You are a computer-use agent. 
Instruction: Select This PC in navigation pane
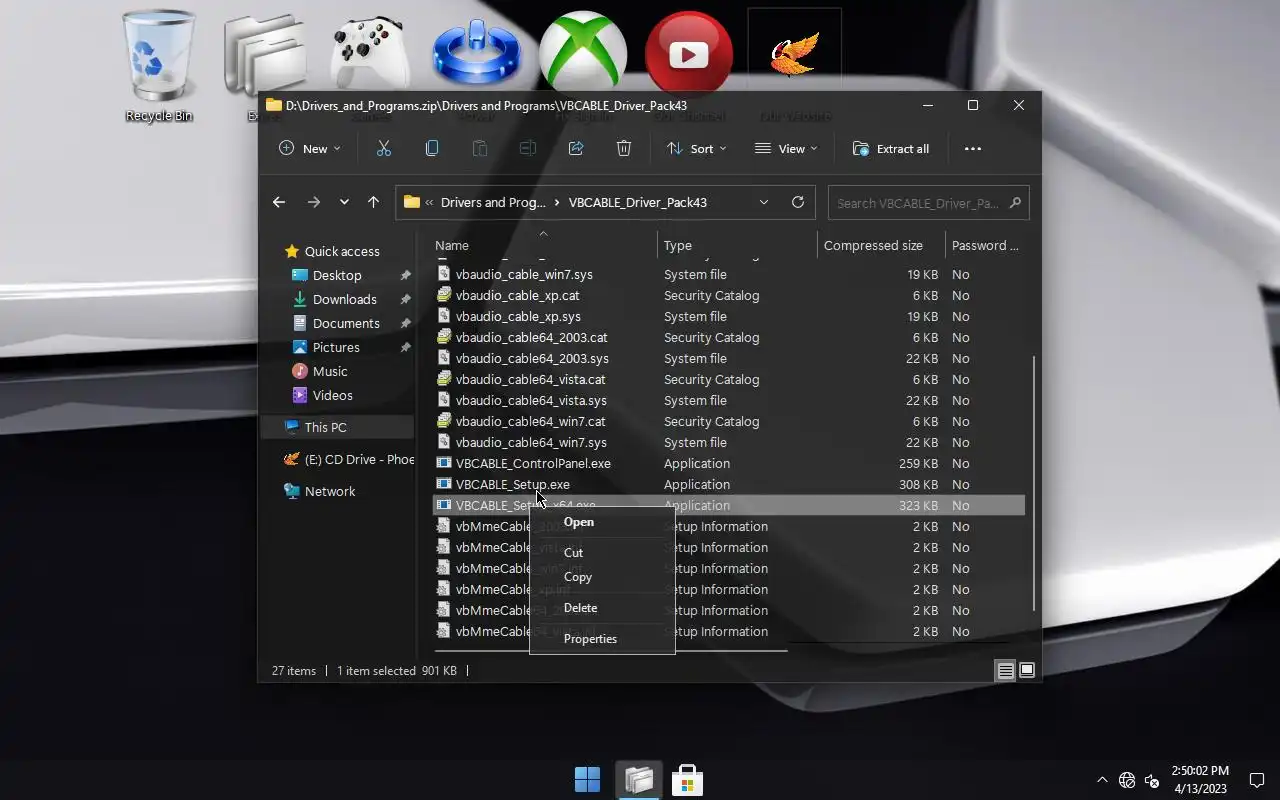tap(337, 427)
